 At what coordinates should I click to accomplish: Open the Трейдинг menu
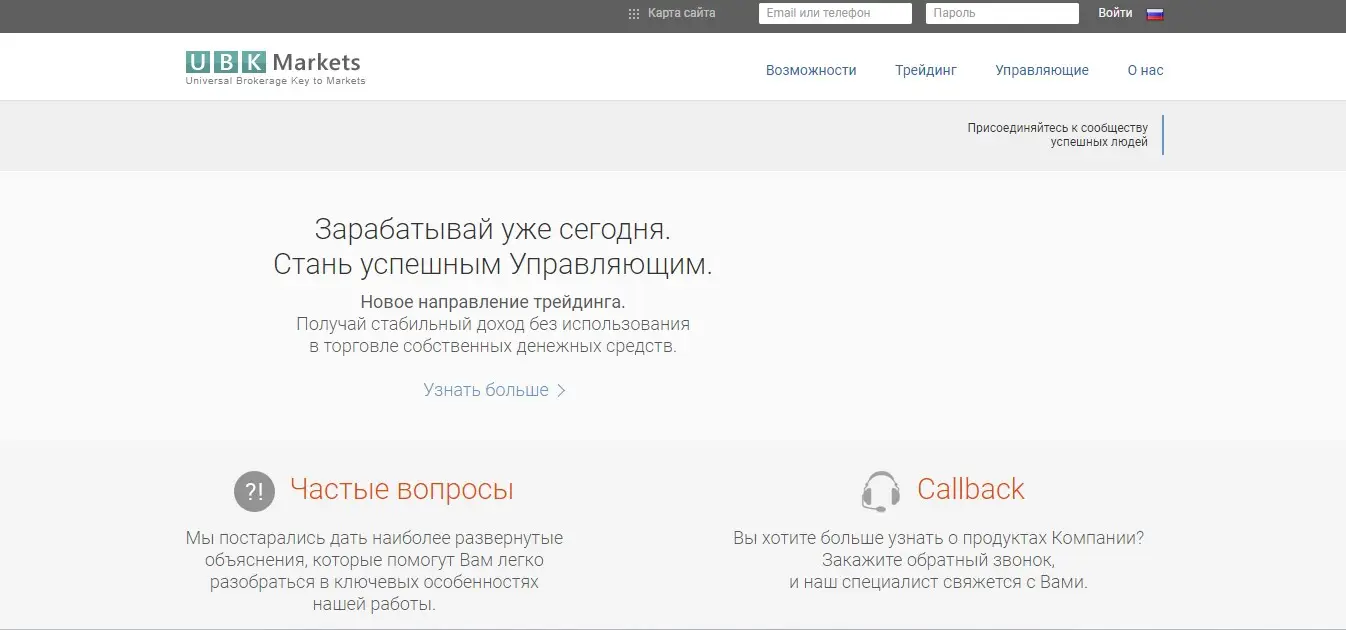[x=926, y=70]
